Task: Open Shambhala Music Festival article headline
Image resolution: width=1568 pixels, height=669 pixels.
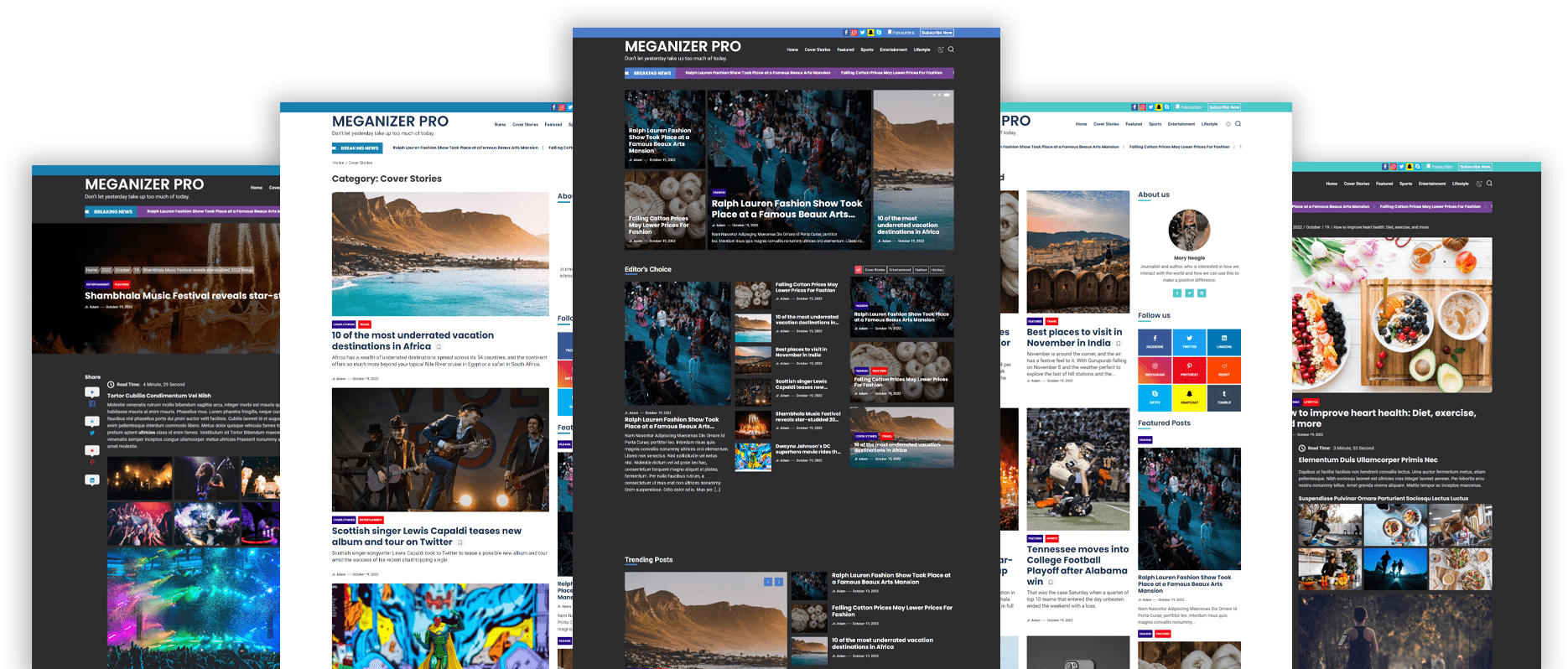Action: (182, 295)
